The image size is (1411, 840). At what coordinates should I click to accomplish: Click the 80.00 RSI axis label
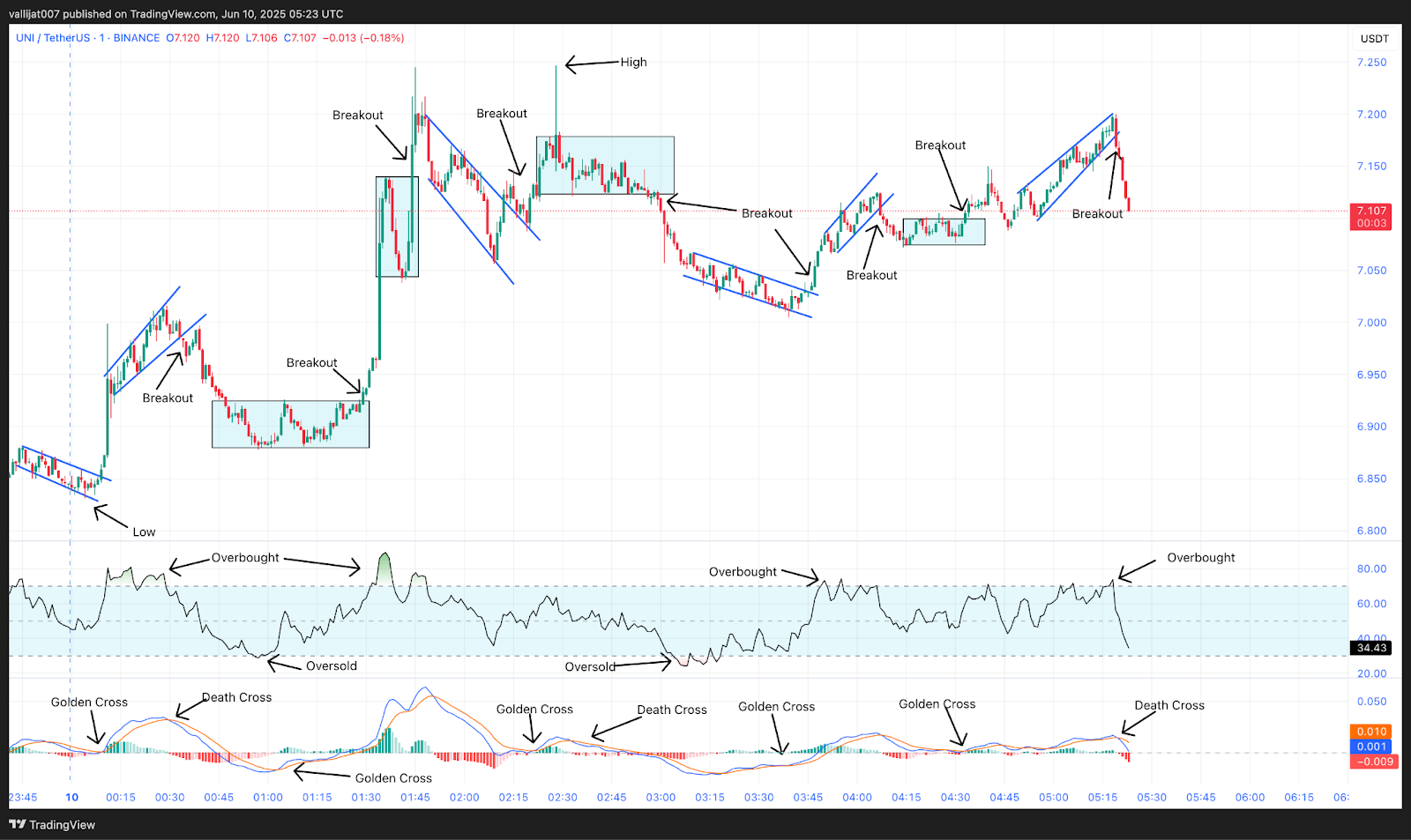pos(1371,569)
